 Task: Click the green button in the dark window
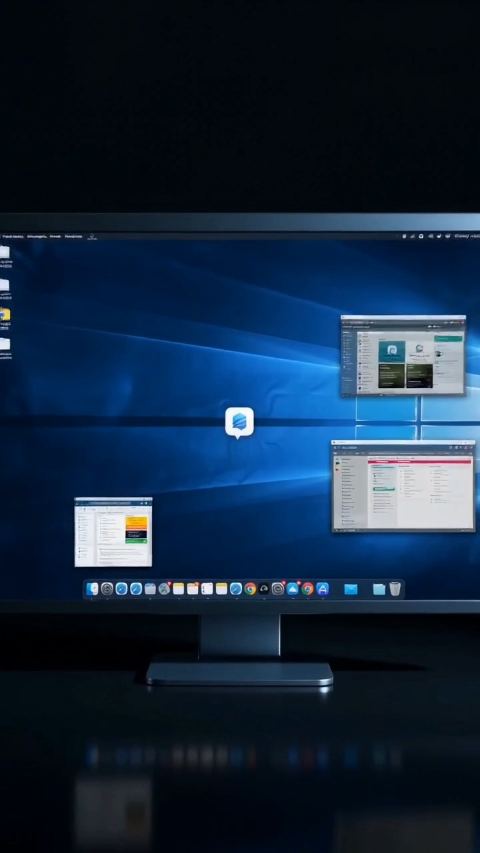448,338
